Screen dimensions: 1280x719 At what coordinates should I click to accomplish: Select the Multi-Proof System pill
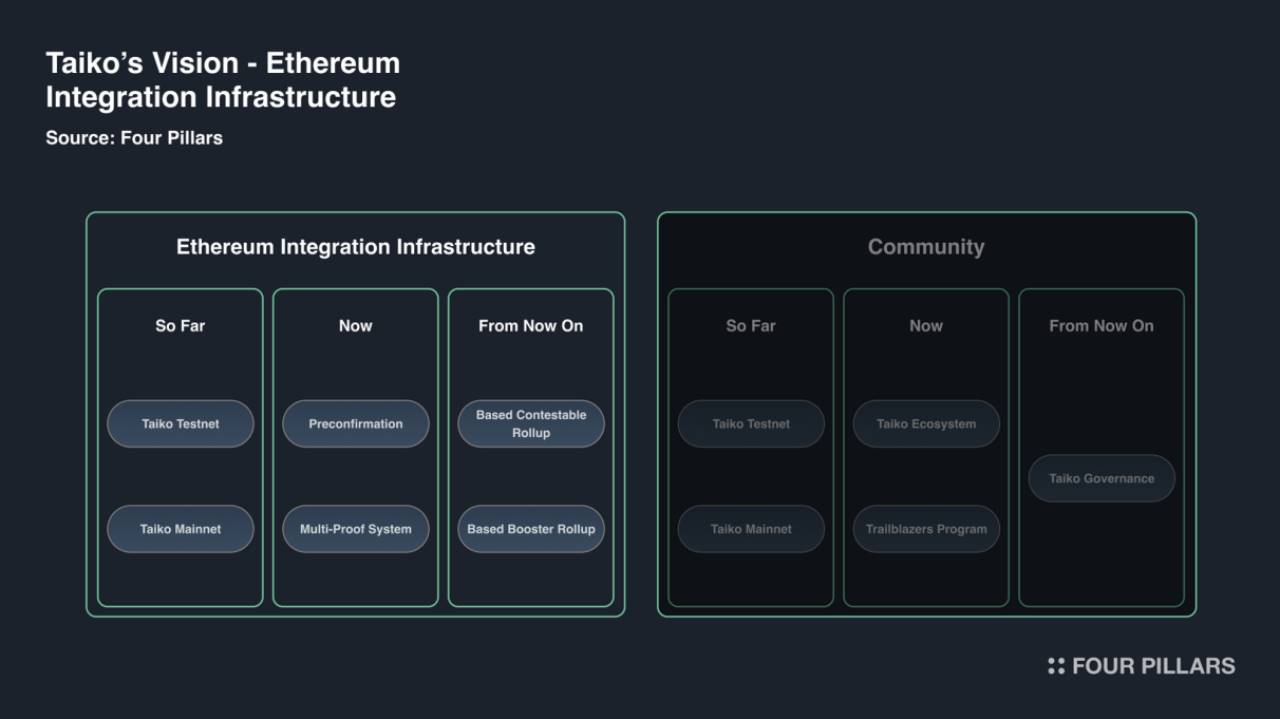pos(355,529)
